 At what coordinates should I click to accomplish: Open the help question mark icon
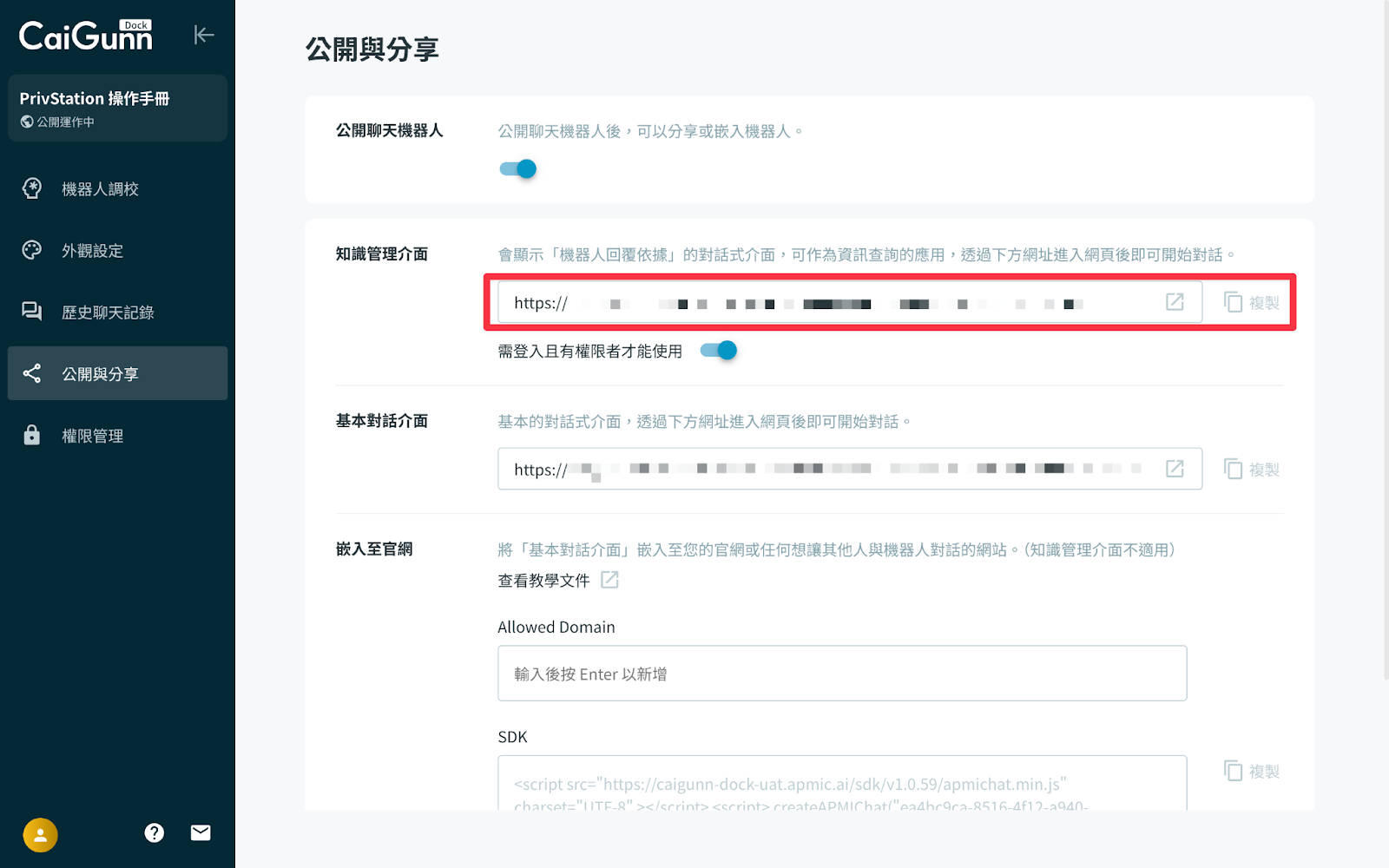tap(155, 833)
